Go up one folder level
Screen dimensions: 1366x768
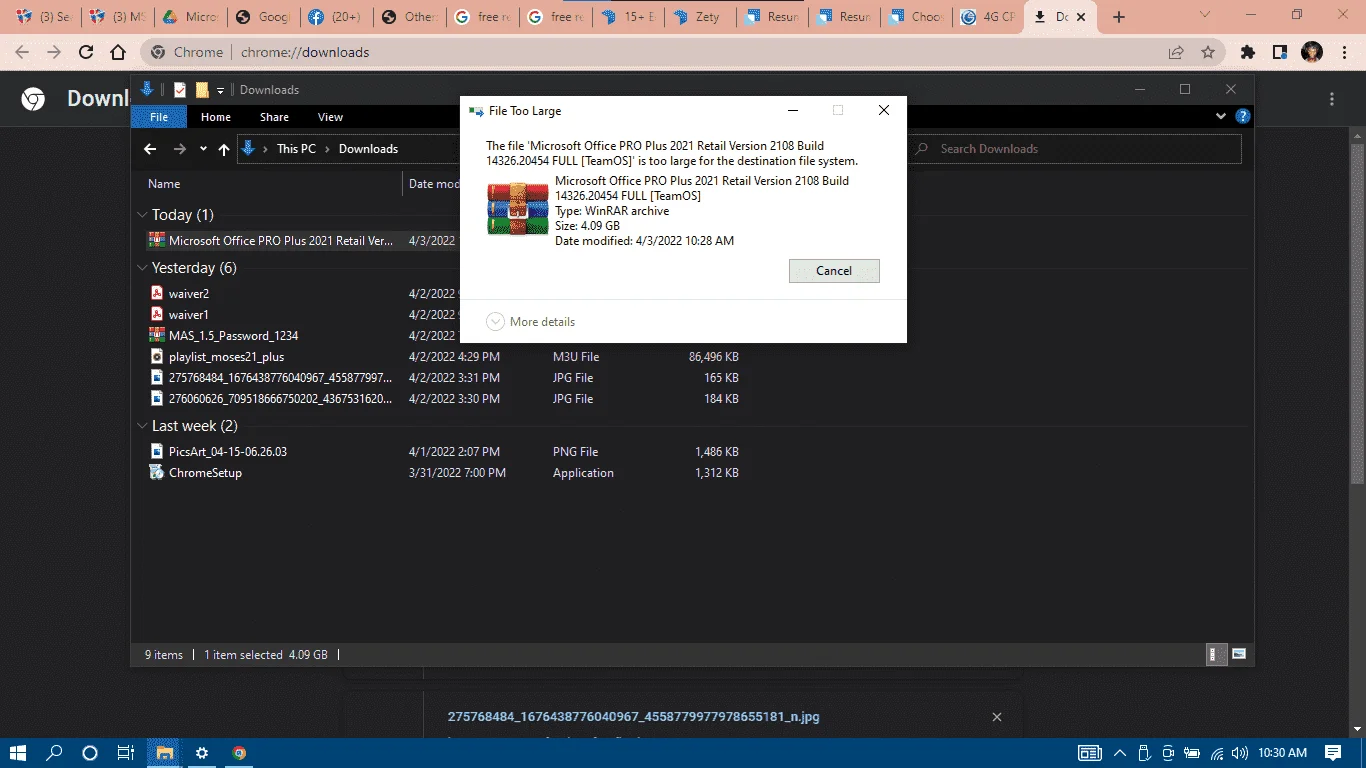click(x=224, y=149)
